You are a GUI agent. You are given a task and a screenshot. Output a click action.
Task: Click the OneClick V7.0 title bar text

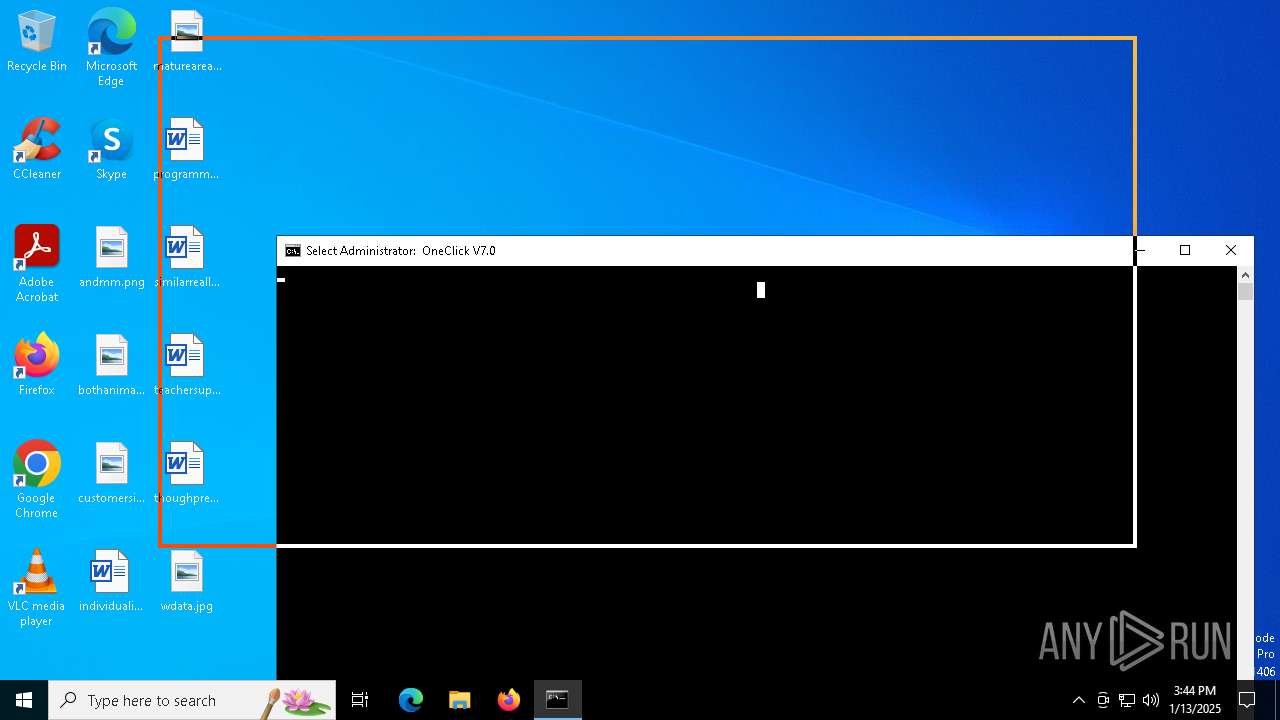point(401,251)
